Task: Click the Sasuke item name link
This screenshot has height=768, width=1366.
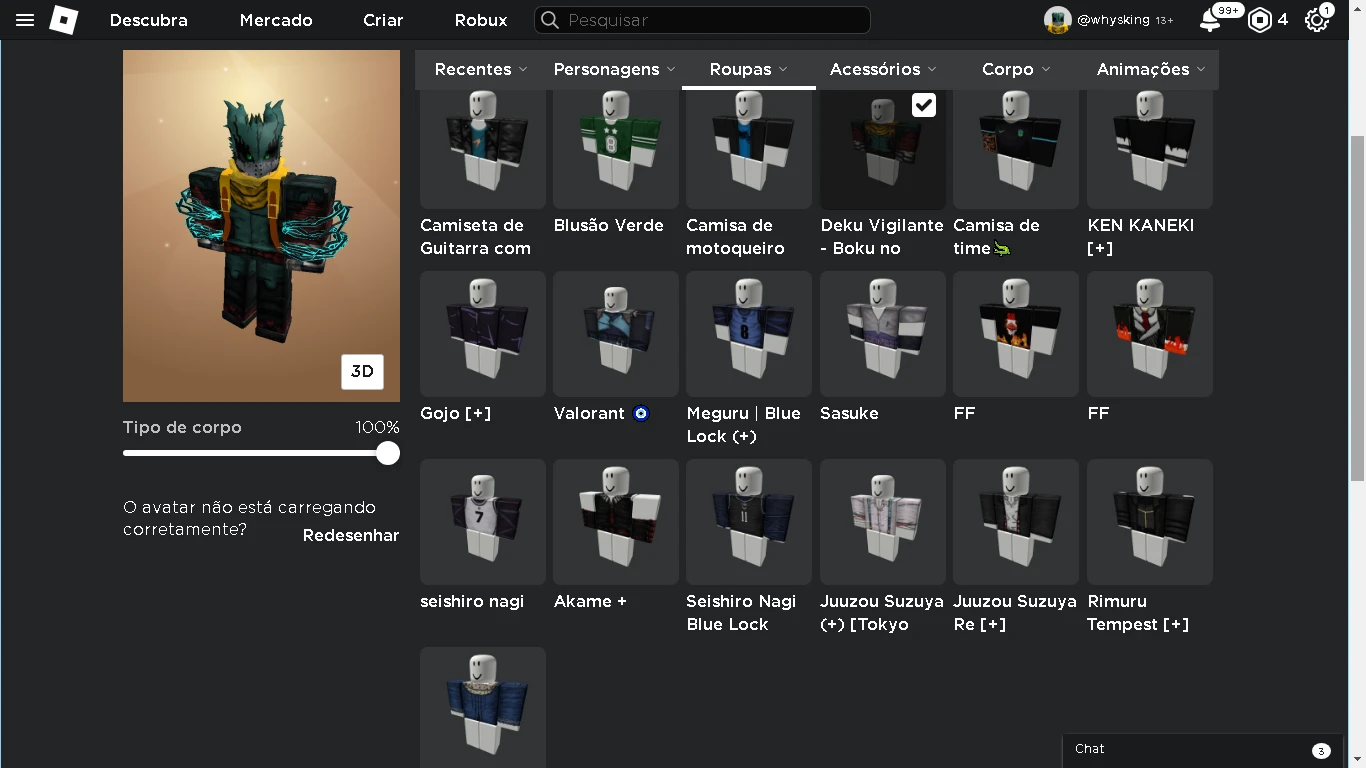Action: [849, 413]
